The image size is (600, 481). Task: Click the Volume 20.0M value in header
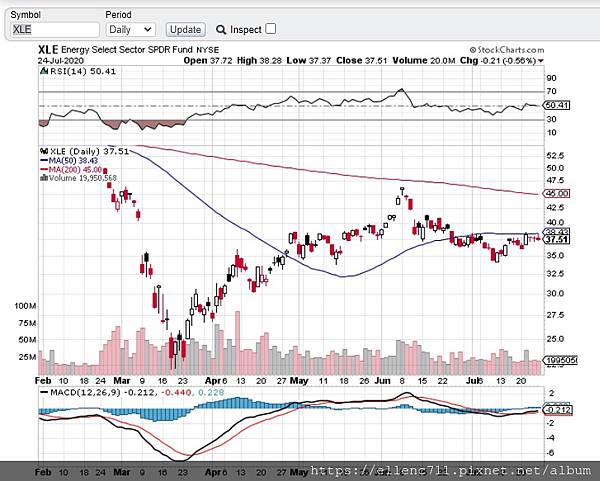pyautogui.click(x=424, y=60)
